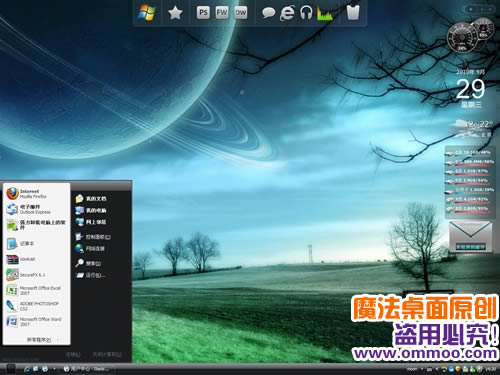
Task: Launch Fireworks from the FW dock icon
Action: (222, 13)
